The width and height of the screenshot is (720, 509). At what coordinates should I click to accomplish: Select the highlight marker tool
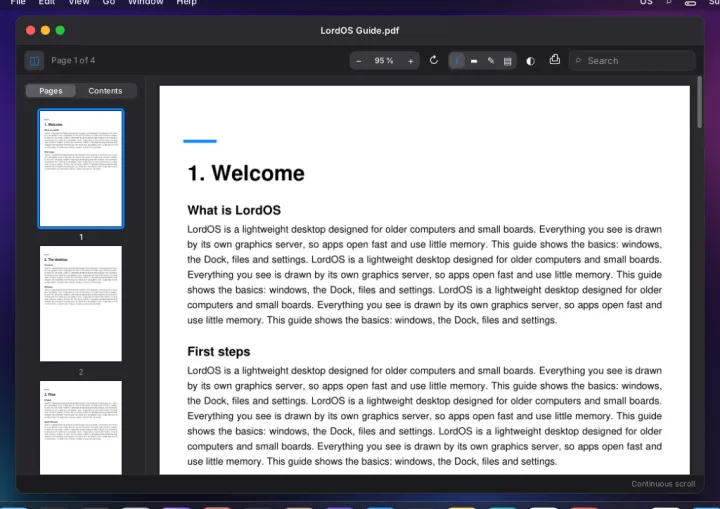tap(474, 61)
